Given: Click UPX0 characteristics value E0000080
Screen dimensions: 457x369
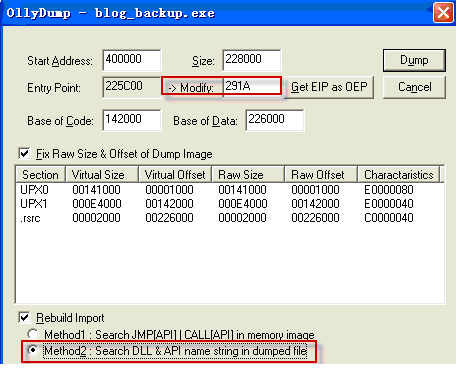Looking at the screenshot, I should tap(389, 190).
